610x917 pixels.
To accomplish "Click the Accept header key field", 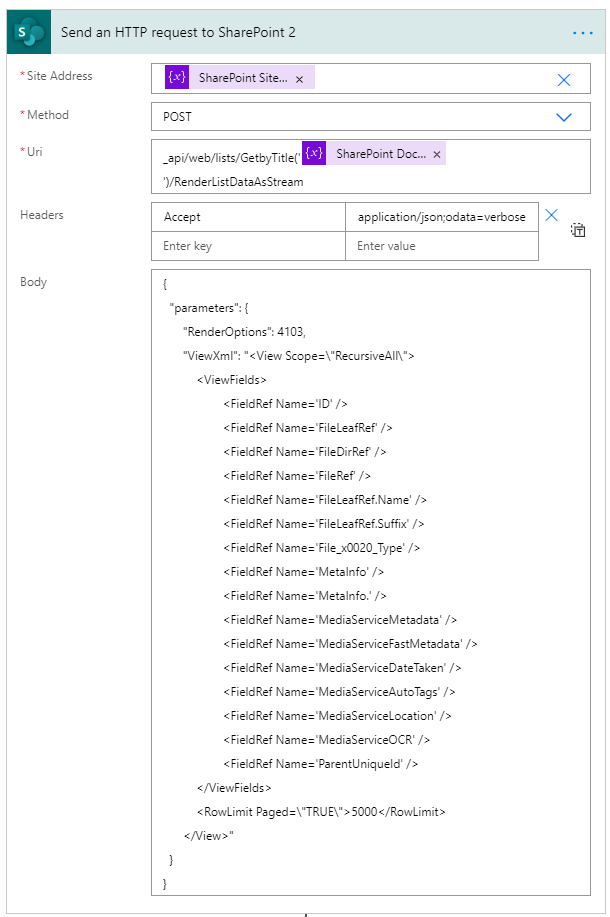I will tap(248, 217).
